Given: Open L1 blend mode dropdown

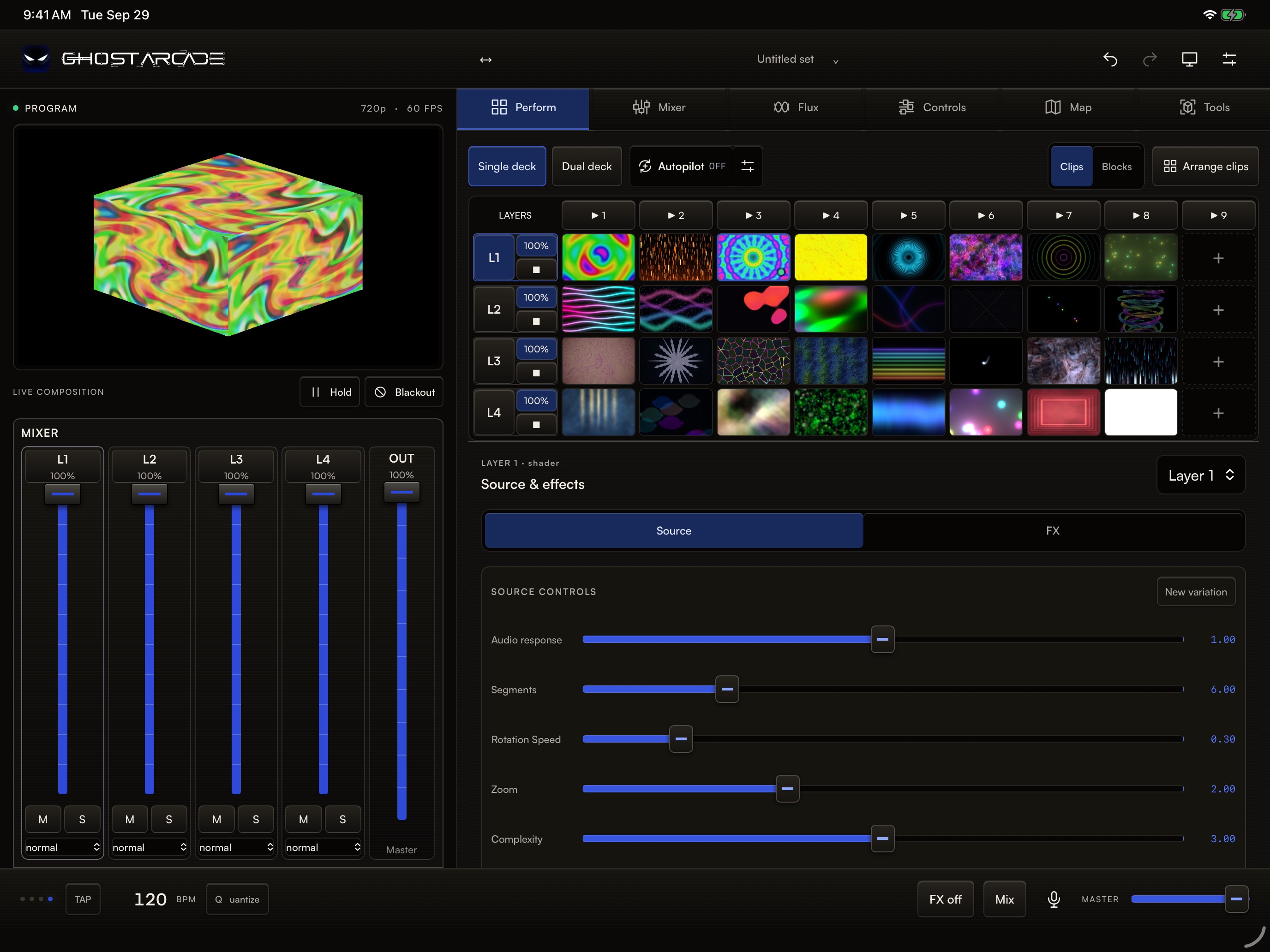Looking at the screenshot, I should click(63, 848).
